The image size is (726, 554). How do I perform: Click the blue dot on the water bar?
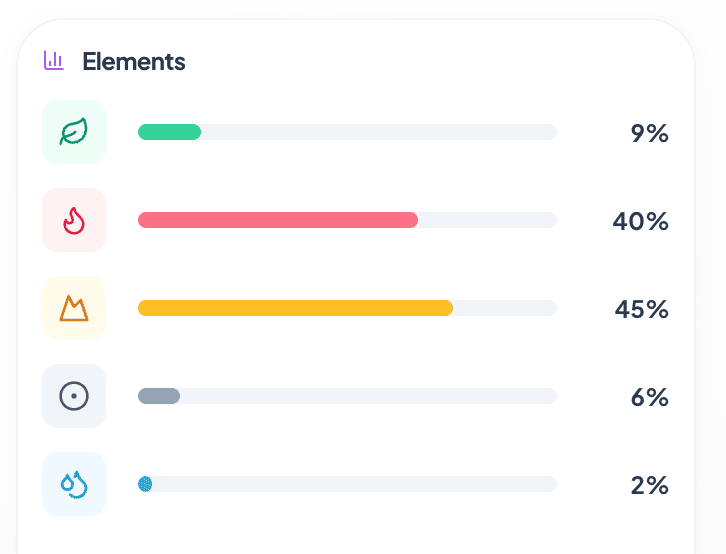(x=145, y=484)
